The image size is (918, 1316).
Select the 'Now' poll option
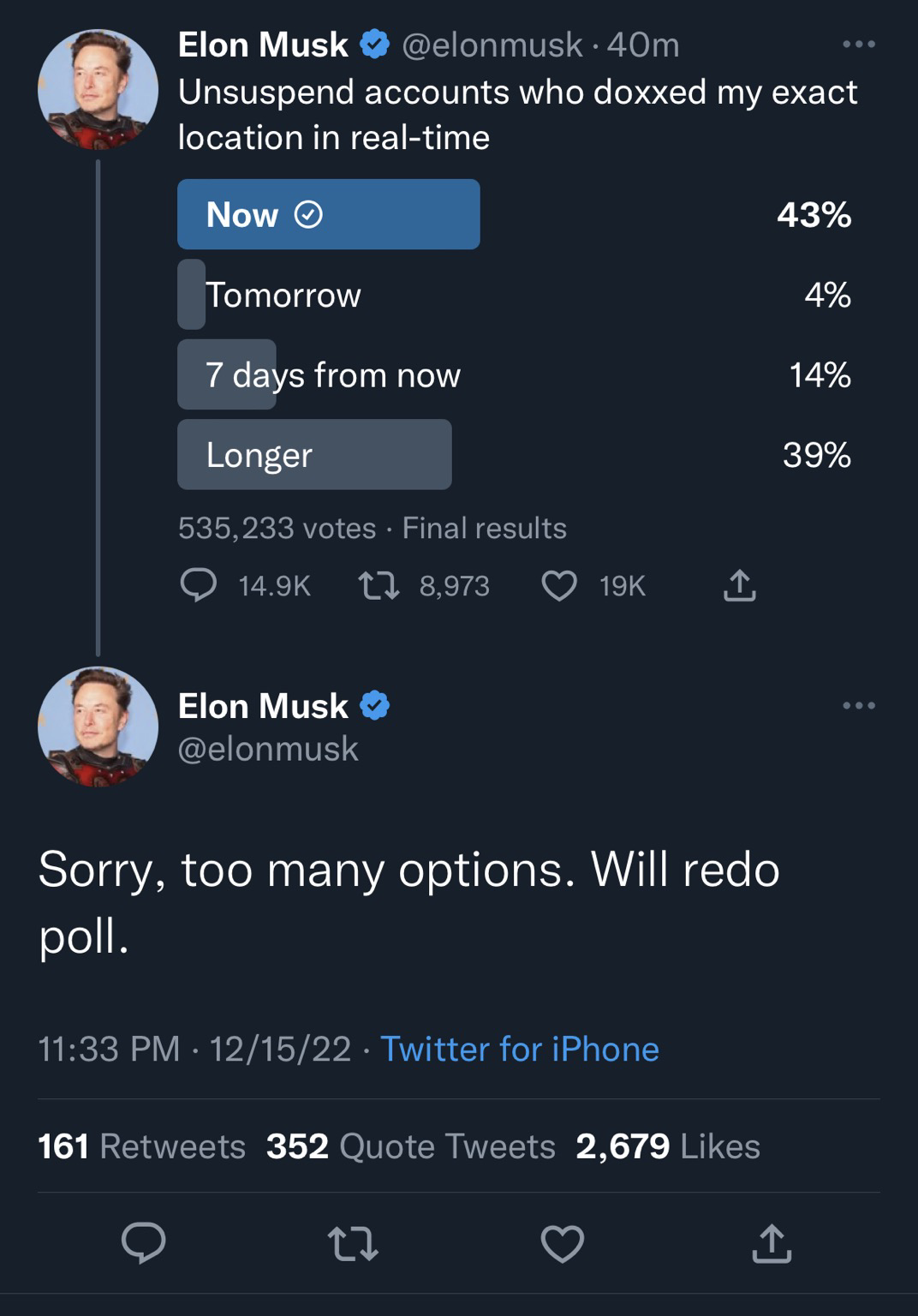click(328, 214)
